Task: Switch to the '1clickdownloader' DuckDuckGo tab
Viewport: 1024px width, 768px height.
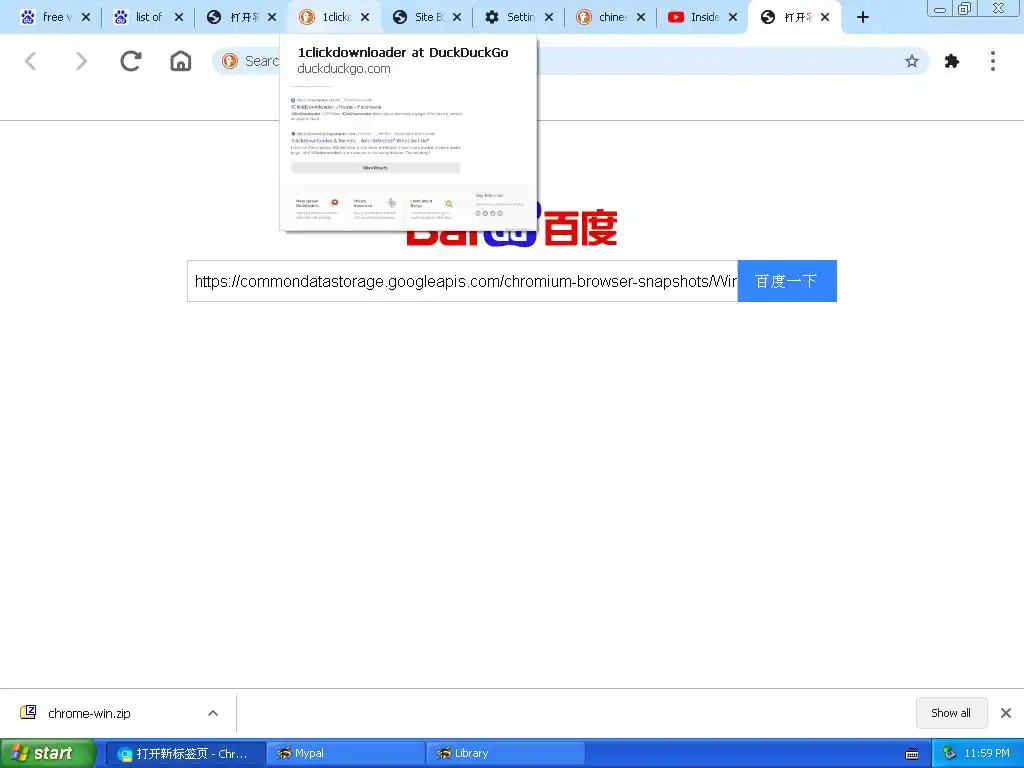Action: (325, 17)
